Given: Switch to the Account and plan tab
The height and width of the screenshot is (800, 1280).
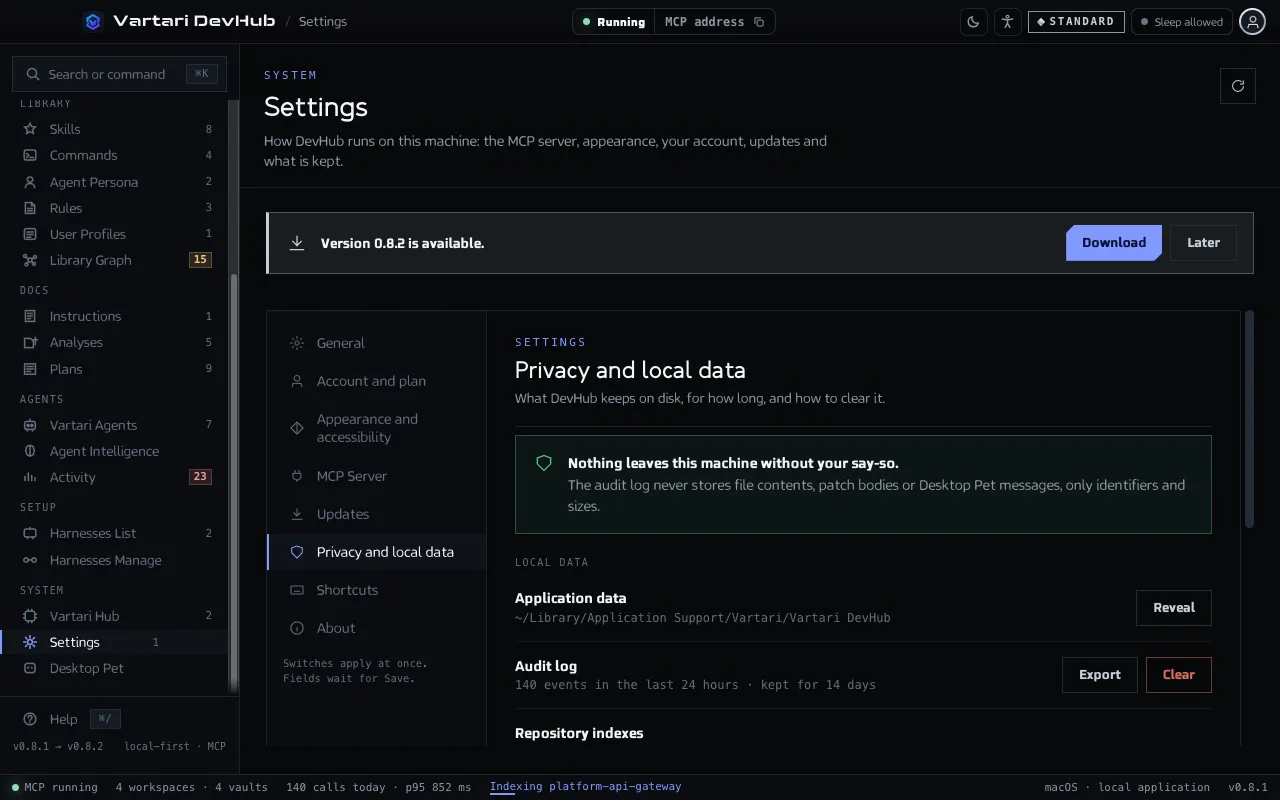Looking at the screenshot, I should coord(376,381).
